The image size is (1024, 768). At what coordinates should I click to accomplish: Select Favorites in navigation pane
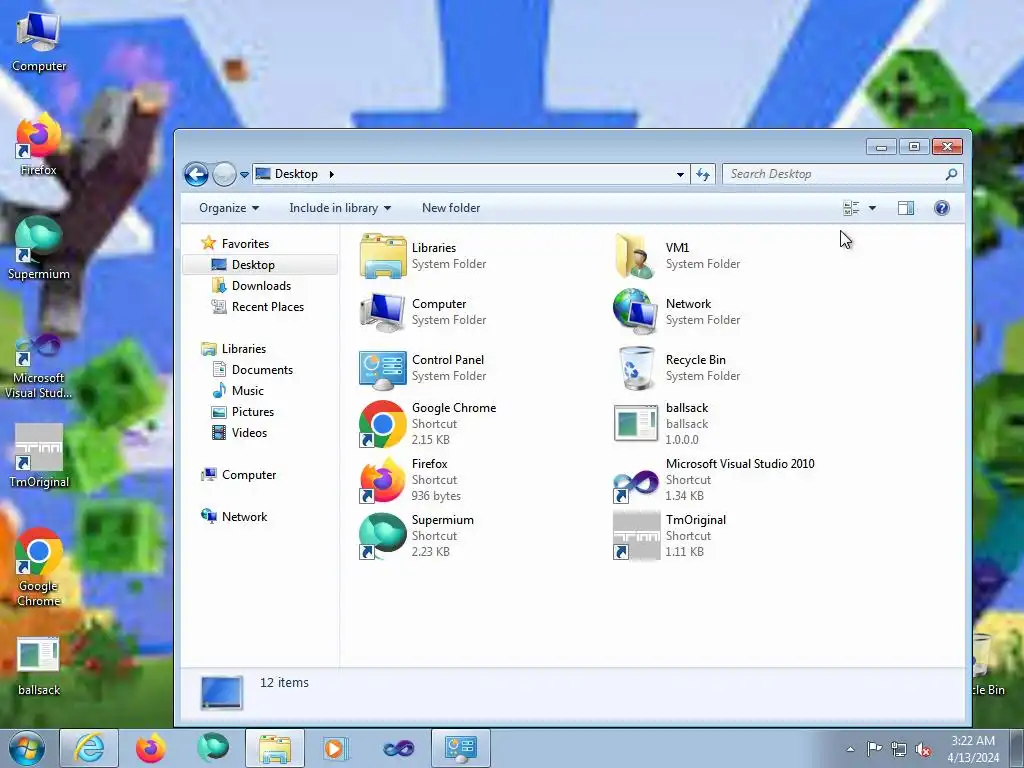point(245,244)
